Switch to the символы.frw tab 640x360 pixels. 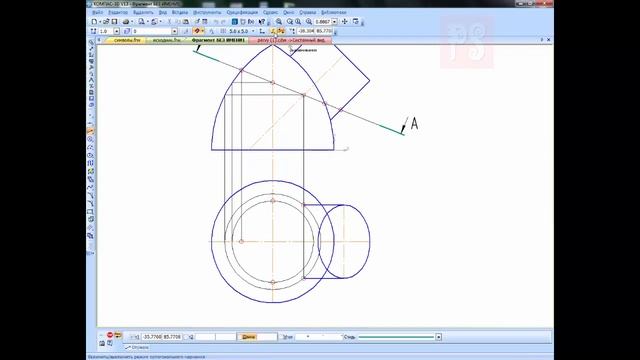tap(127, 40)
